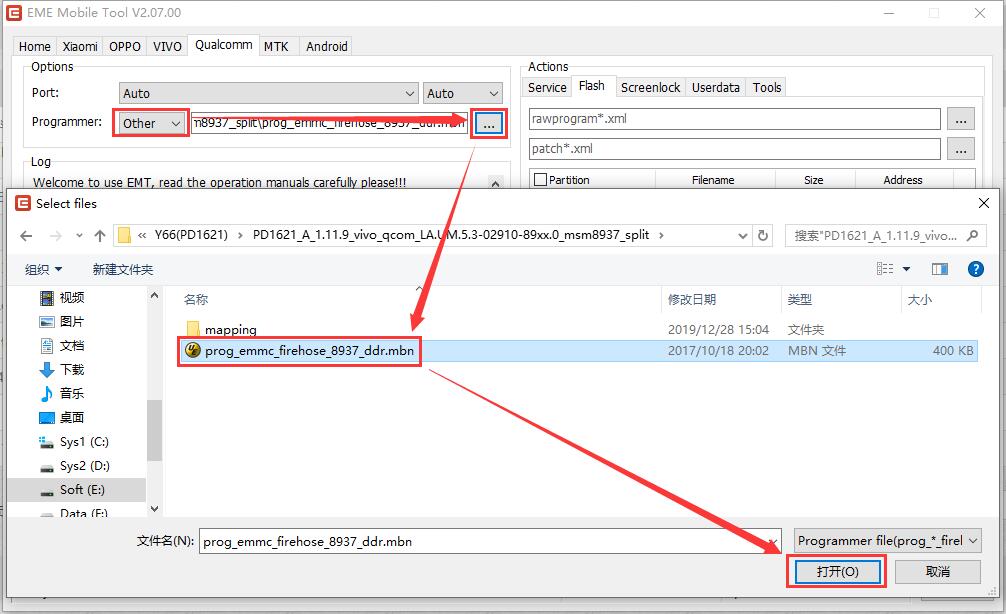Switch to the Userdata actions tab
The image size is (1006, 614).
pyautogui.click(x=715, y=87)
